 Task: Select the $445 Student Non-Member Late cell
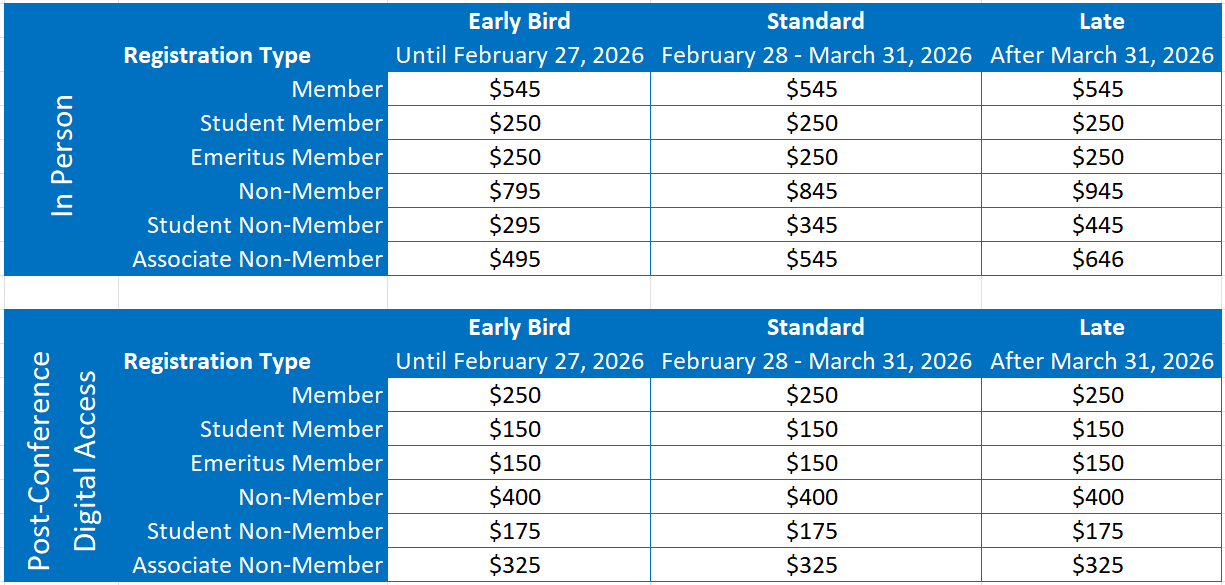pyautogui.click(x=1098, y=225)
